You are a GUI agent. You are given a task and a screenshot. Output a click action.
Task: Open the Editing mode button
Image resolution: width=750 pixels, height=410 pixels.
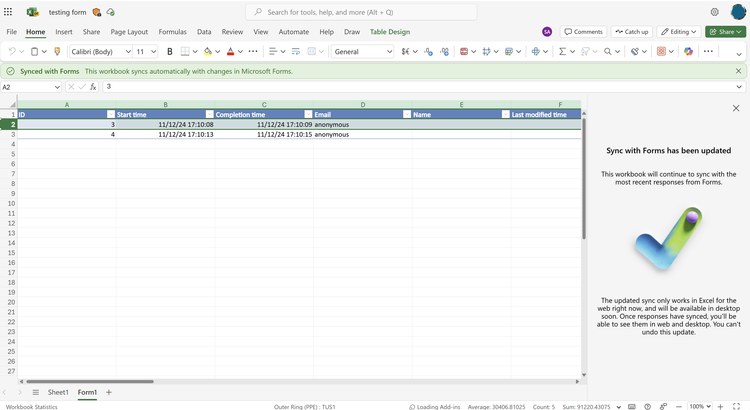679,32
